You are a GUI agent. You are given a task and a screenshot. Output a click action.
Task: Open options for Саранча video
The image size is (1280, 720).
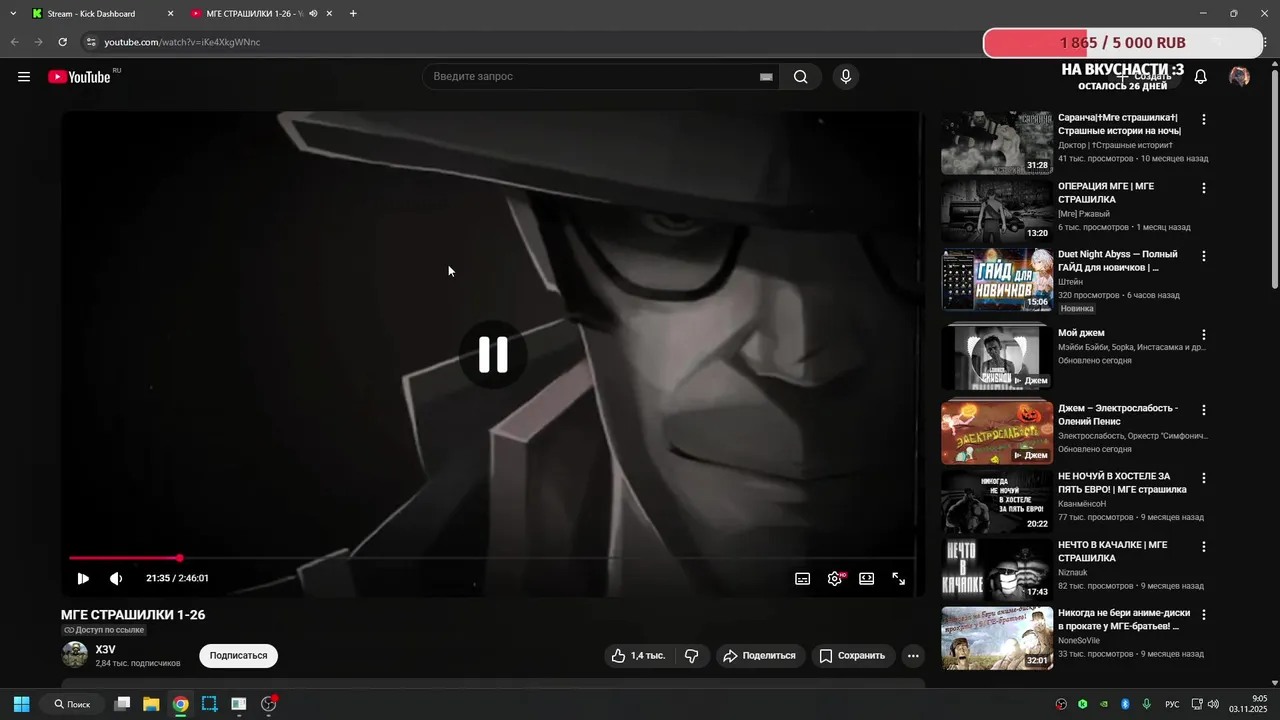(x=1204, y=119)
